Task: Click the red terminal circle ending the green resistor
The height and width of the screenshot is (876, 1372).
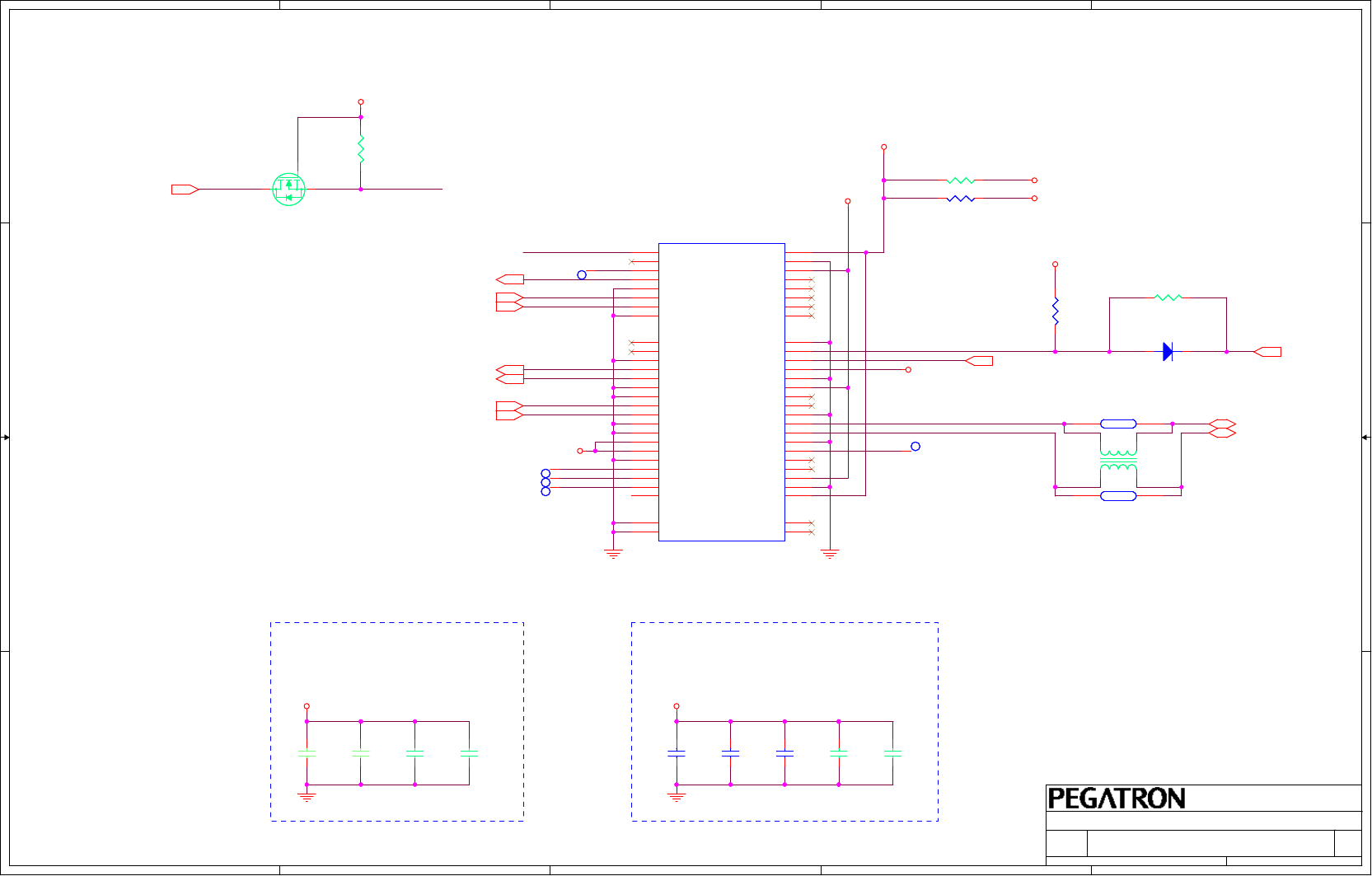Action: point(1035,180)
